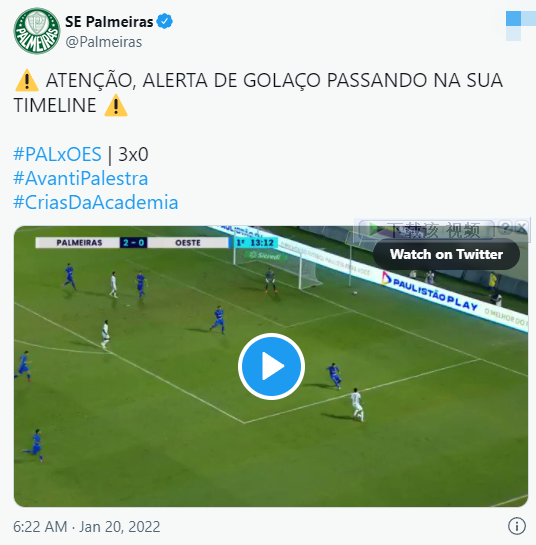Image resolution: width=536 pixels, height=545 pixels.
Task: Play the embedded goal video
Action: click(271, 366)
